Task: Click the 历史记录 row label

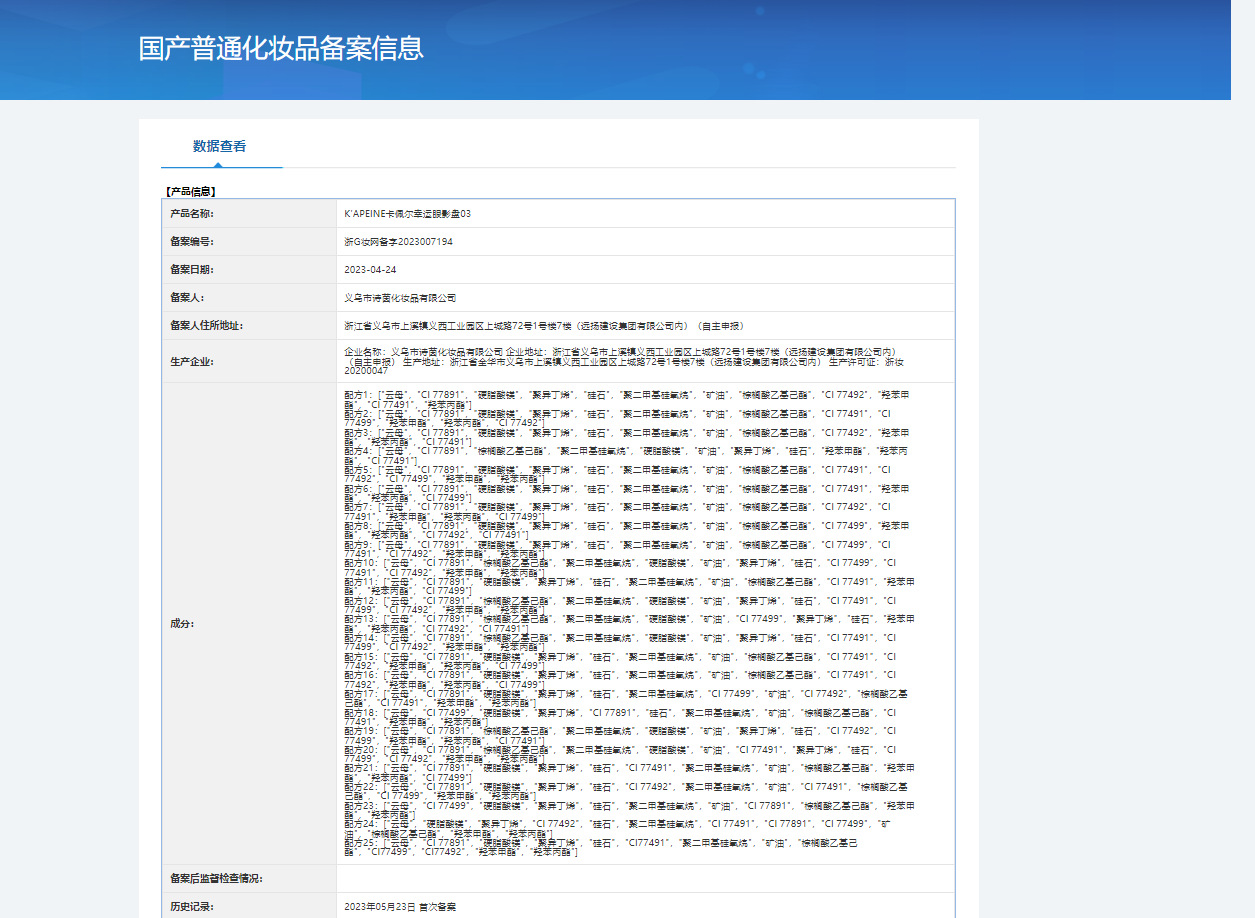Action: point(192,907)
